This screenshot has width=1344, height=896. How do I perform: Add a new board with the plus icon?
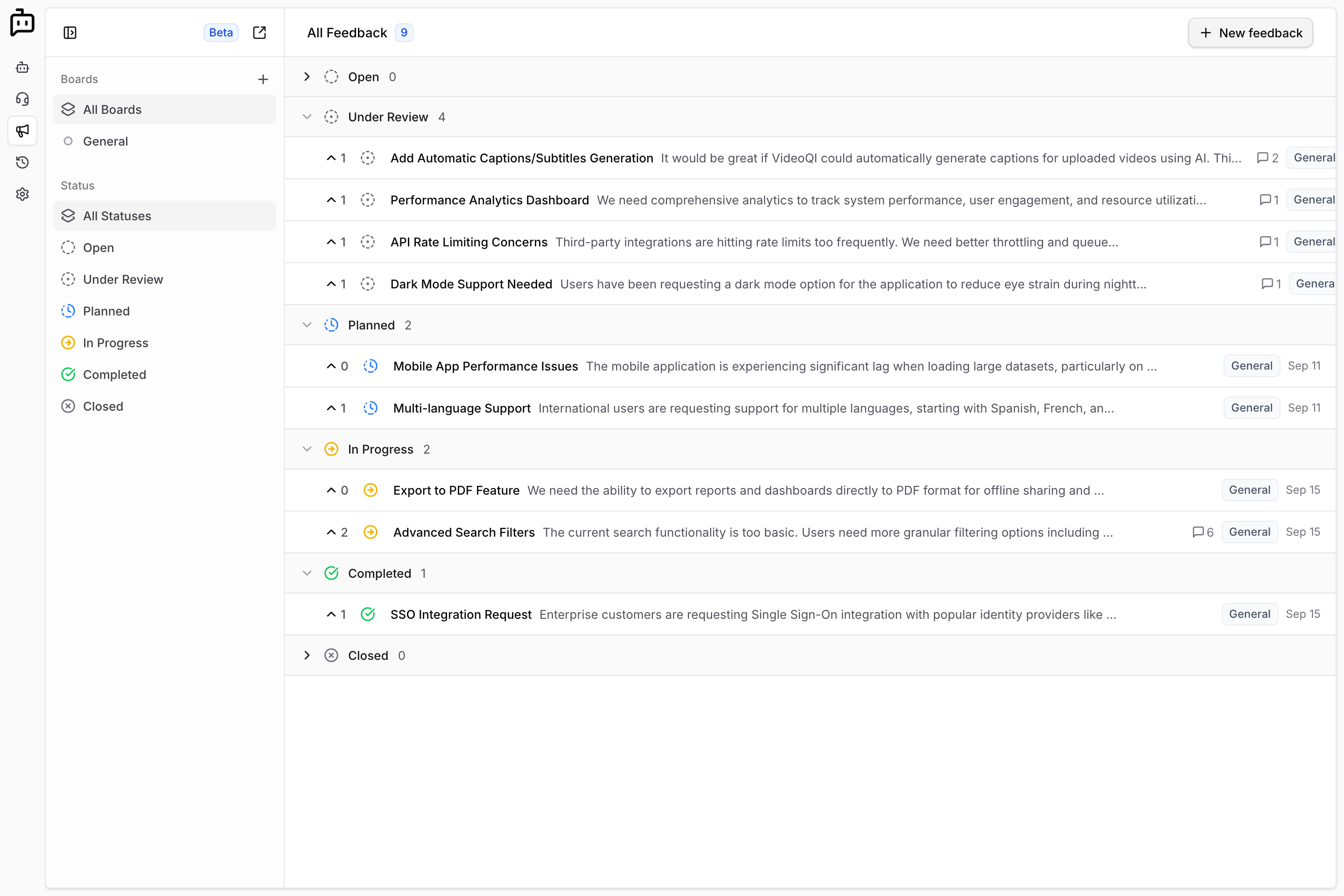coord(263,79)
